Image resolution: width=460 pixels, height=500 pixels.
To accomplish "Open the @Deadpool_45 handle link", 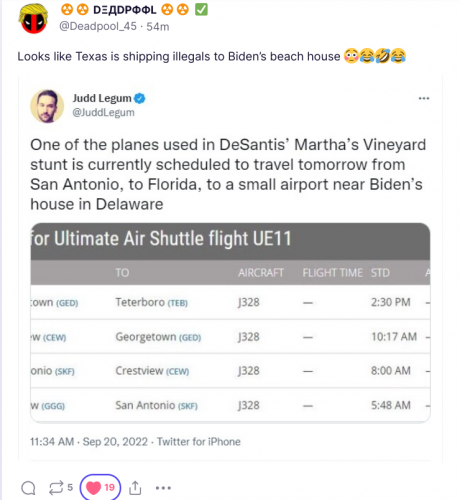I will [x=98, y=26].
